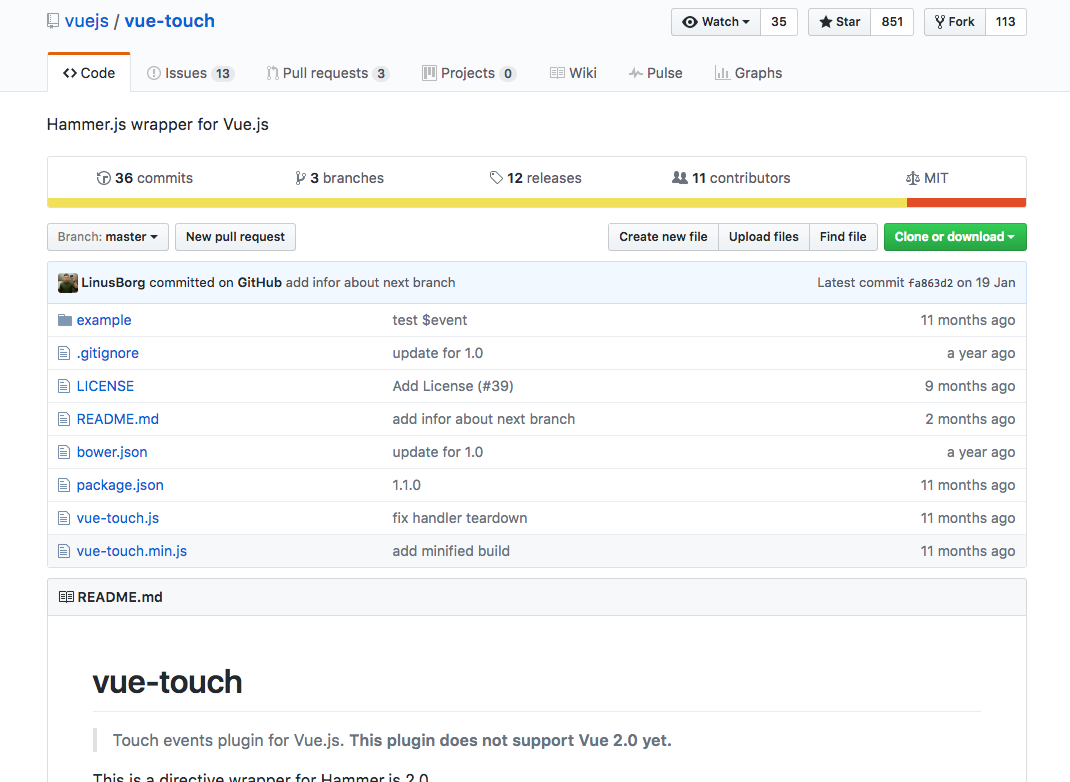This screenshot has height=782, width=1070.
Task: View the 11 contributors page
Action: [731, 178]
